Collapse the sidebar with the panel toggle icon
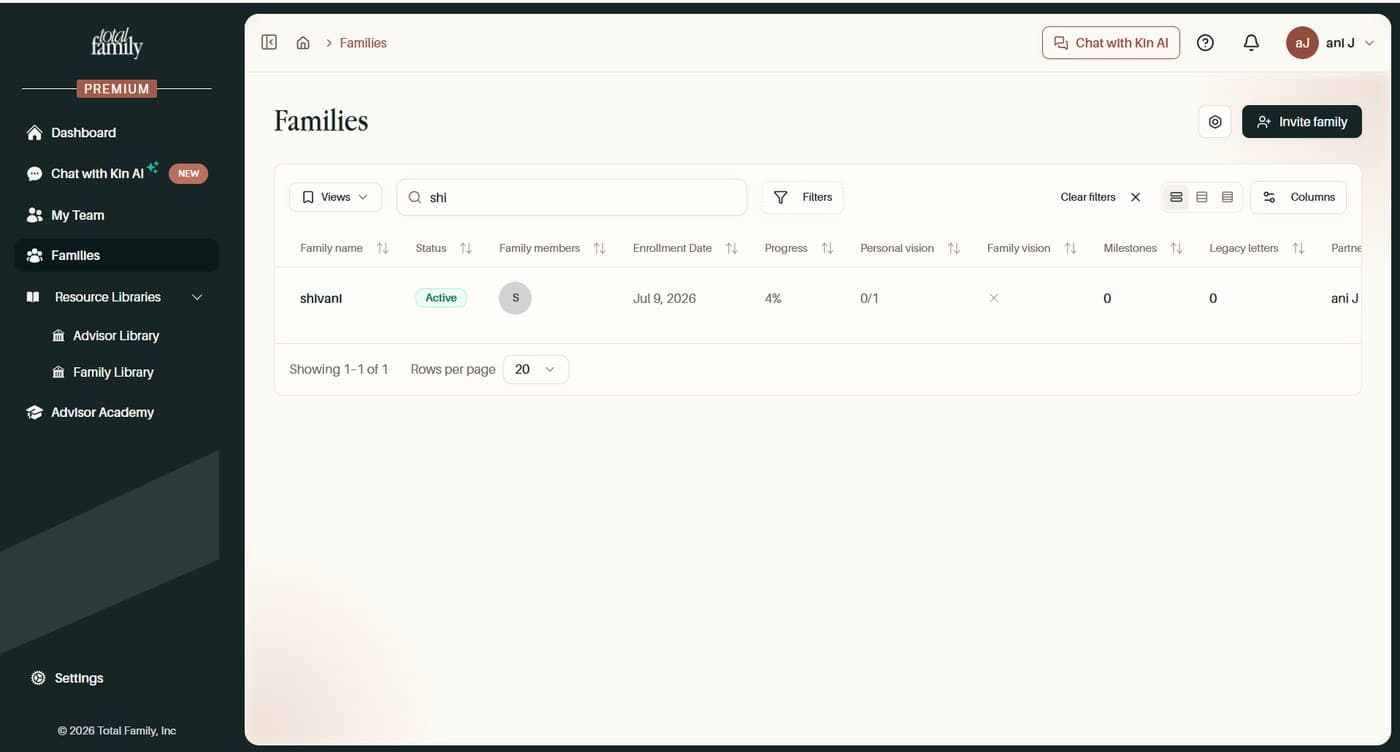The height and width of the screenshot is (752, 1400). (x=269, y=42)
